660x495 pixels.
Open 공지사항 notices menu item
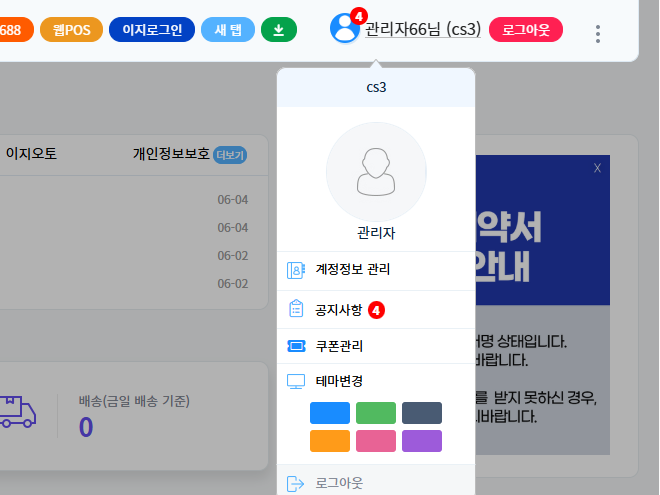339,310
